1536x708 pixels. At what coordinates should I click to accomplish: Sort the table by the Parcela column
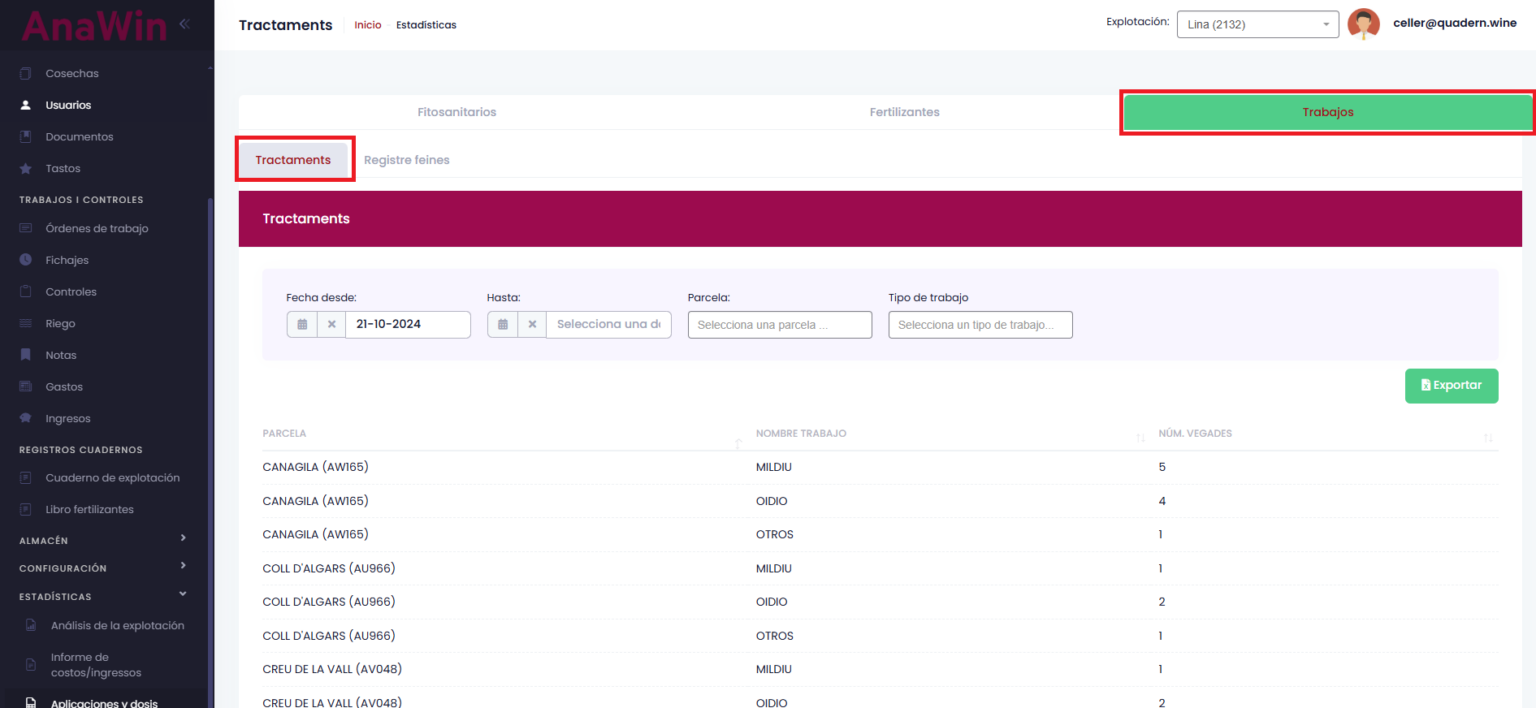pos(738,437)
